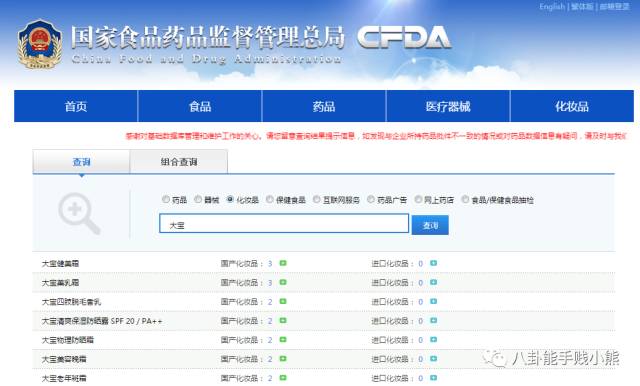Click import count 0 in 大宝健美霜 row
The image size is (640, 386).
420,264
